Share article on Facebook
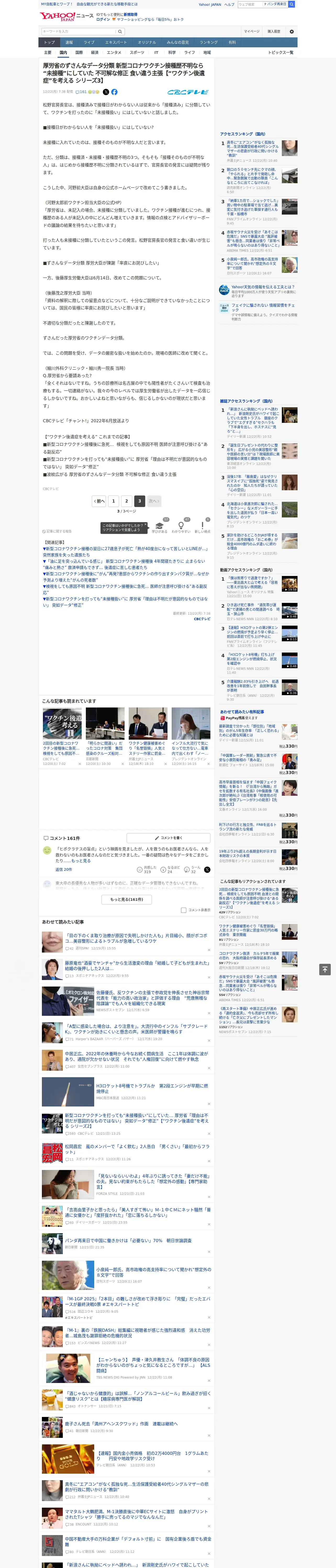336x1568 pixels. point(114,92)
